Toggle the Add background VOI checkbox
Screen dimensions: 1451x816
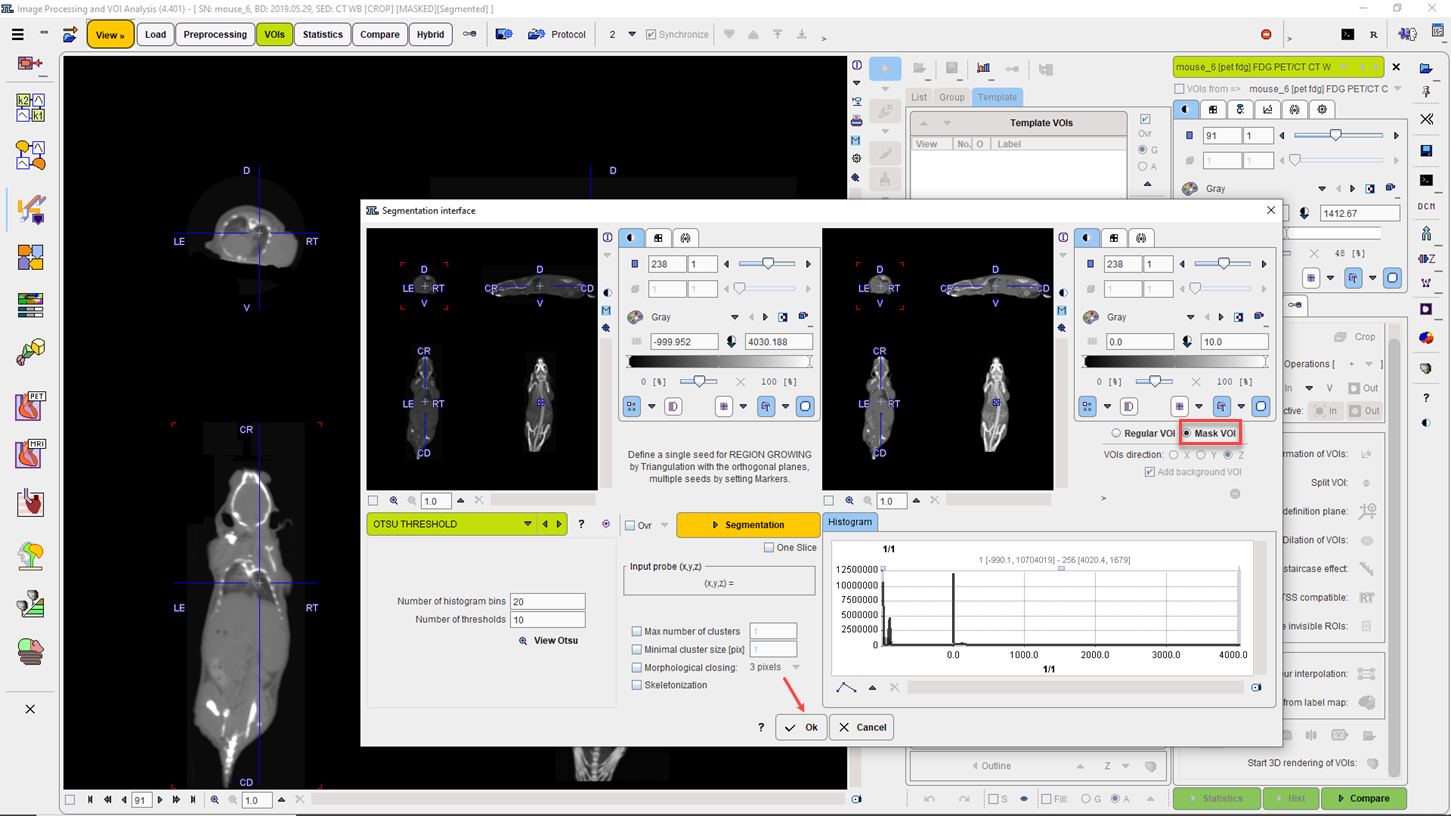(1150, 472)
